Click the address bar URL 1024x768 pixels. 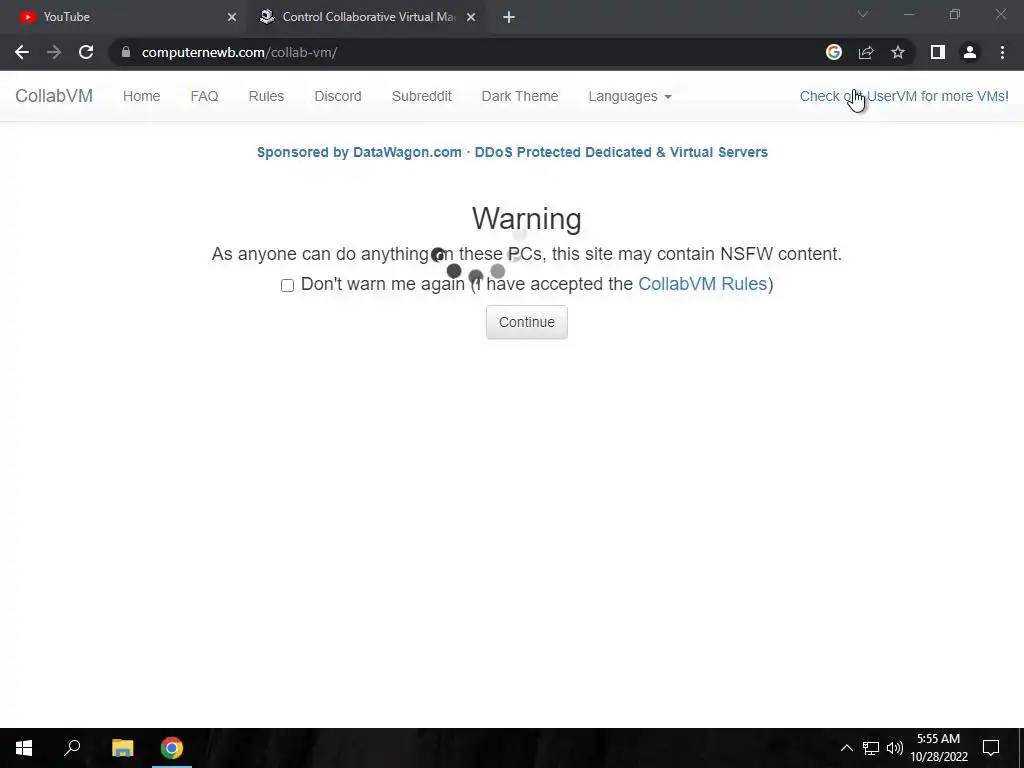(239, 52)
